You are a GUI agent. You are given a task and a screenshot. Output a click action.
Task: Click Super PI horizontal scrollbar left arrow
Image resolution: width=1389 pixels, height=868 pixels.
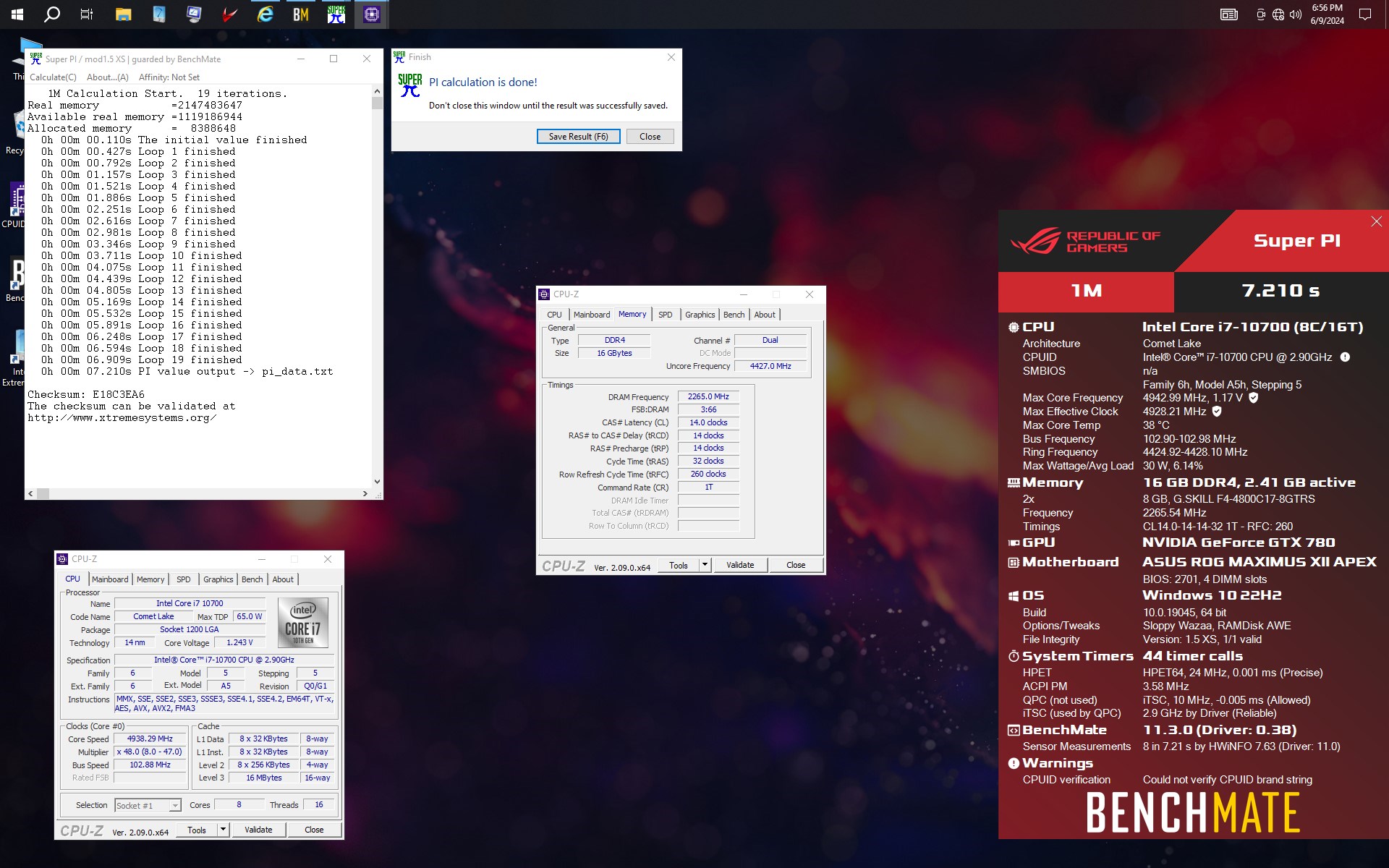[x=30, y=493]
